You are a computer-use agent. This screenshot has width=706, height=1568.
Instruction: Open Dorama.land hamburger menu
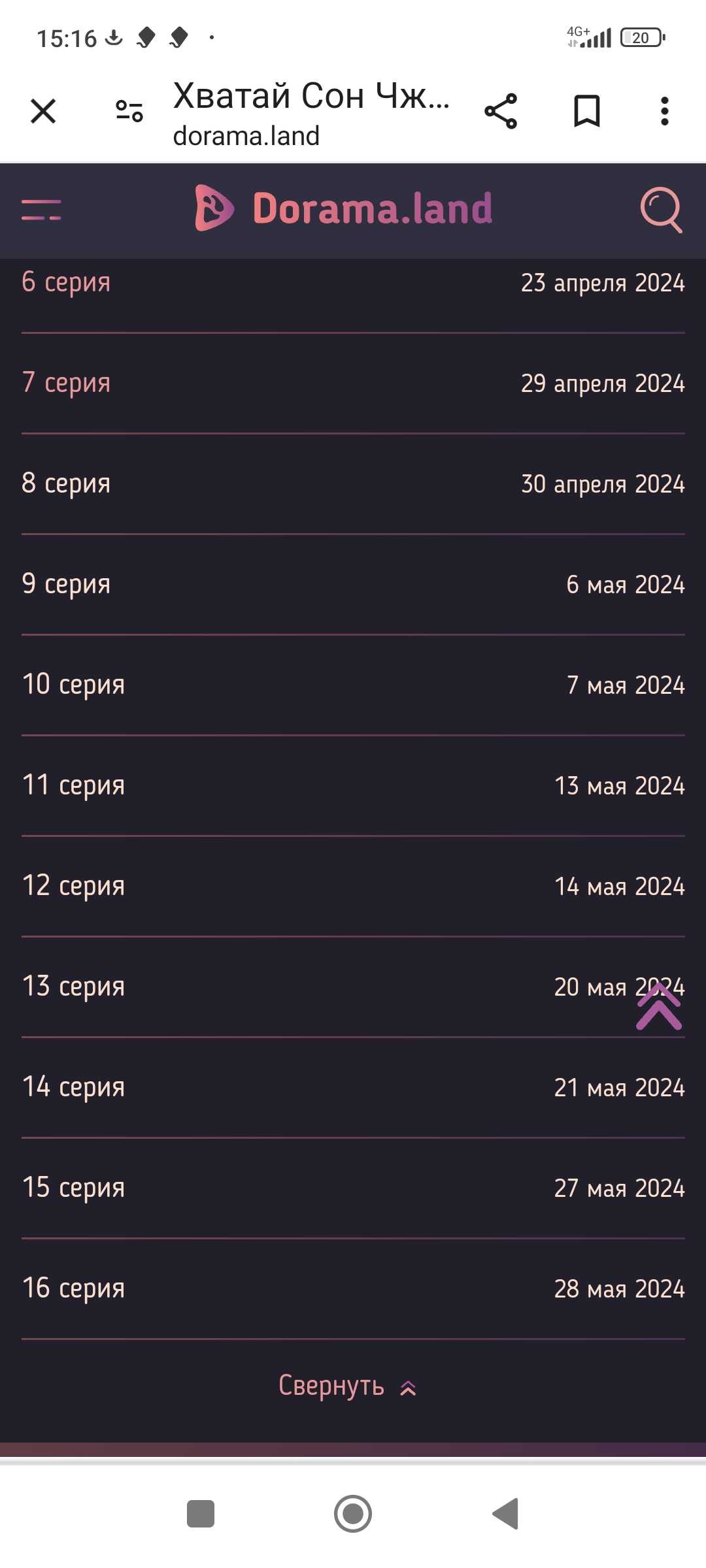coord(41,210)
